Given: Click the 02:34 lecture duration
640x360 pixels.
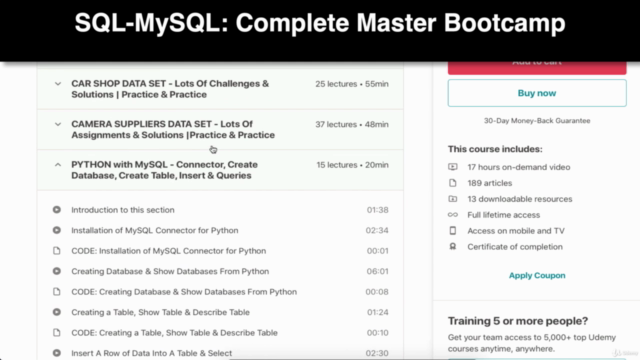Looking at the screenshot, I should [377, 230].
